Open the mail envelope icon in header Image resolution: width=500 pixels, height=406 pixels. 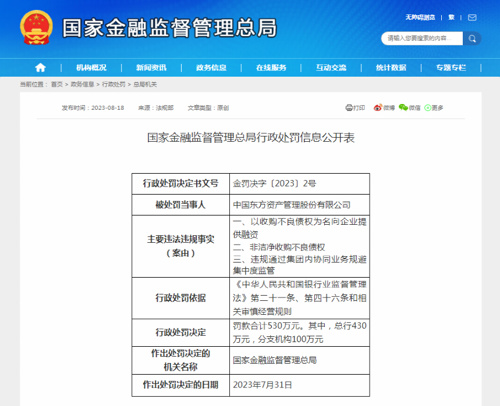click(x=472, y=17)
